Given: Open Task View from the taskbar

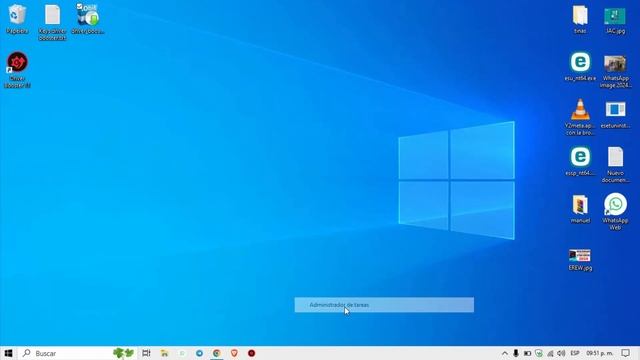Looking at the screenshot, I should pos(146,353).
